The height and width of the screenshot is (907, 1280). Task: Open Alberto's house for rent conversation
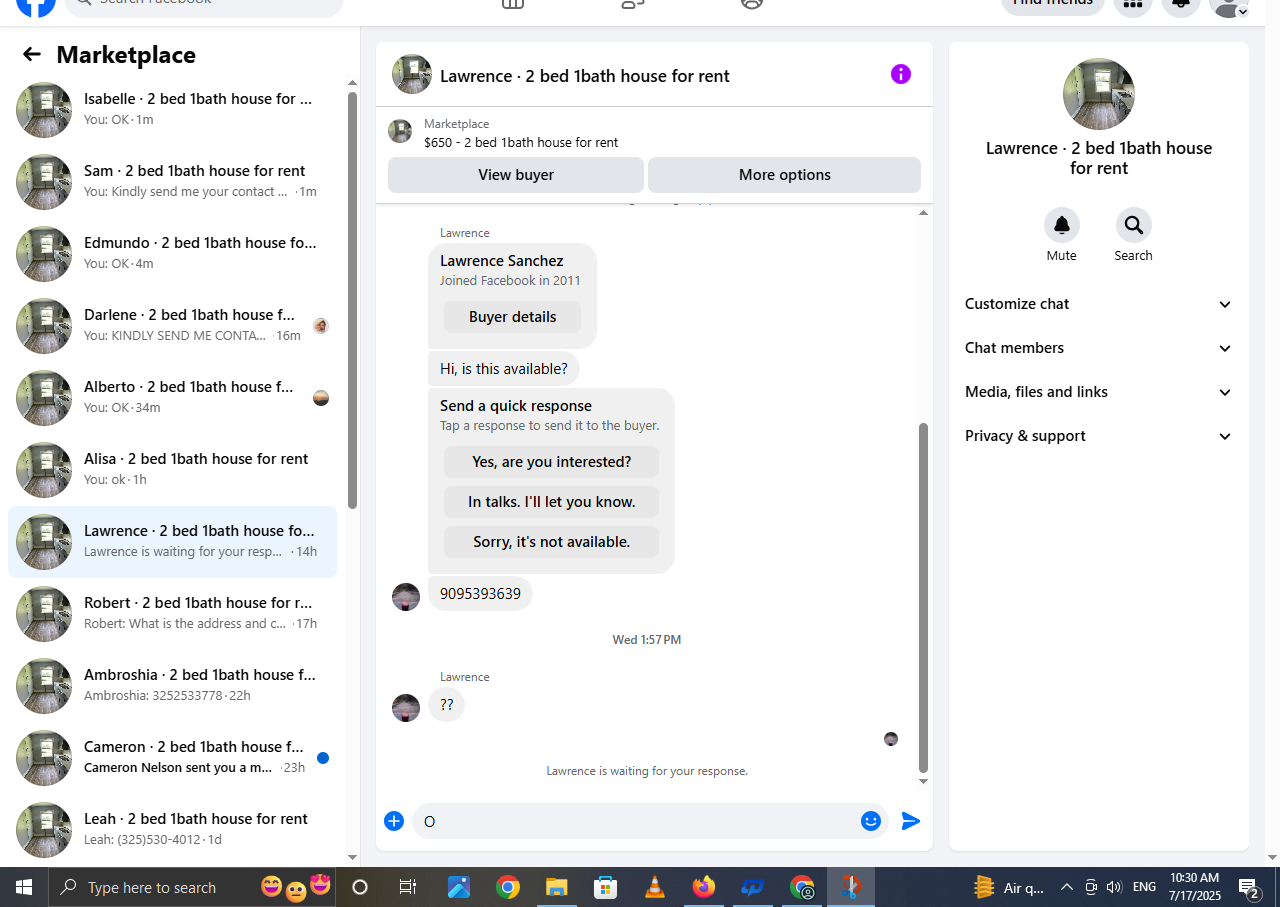pos(172,398)
